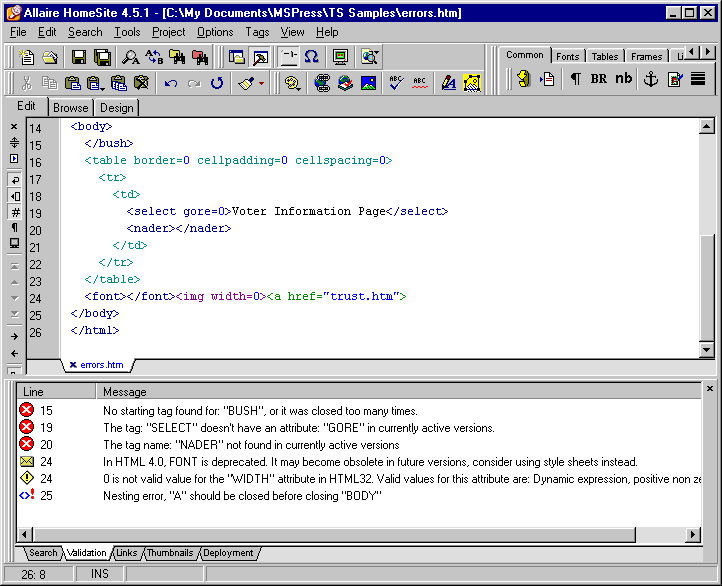Viewport: 722px width, 586px height.
Task: Click the yellow Quick Start wizard icon
Action: coord(524,79)
